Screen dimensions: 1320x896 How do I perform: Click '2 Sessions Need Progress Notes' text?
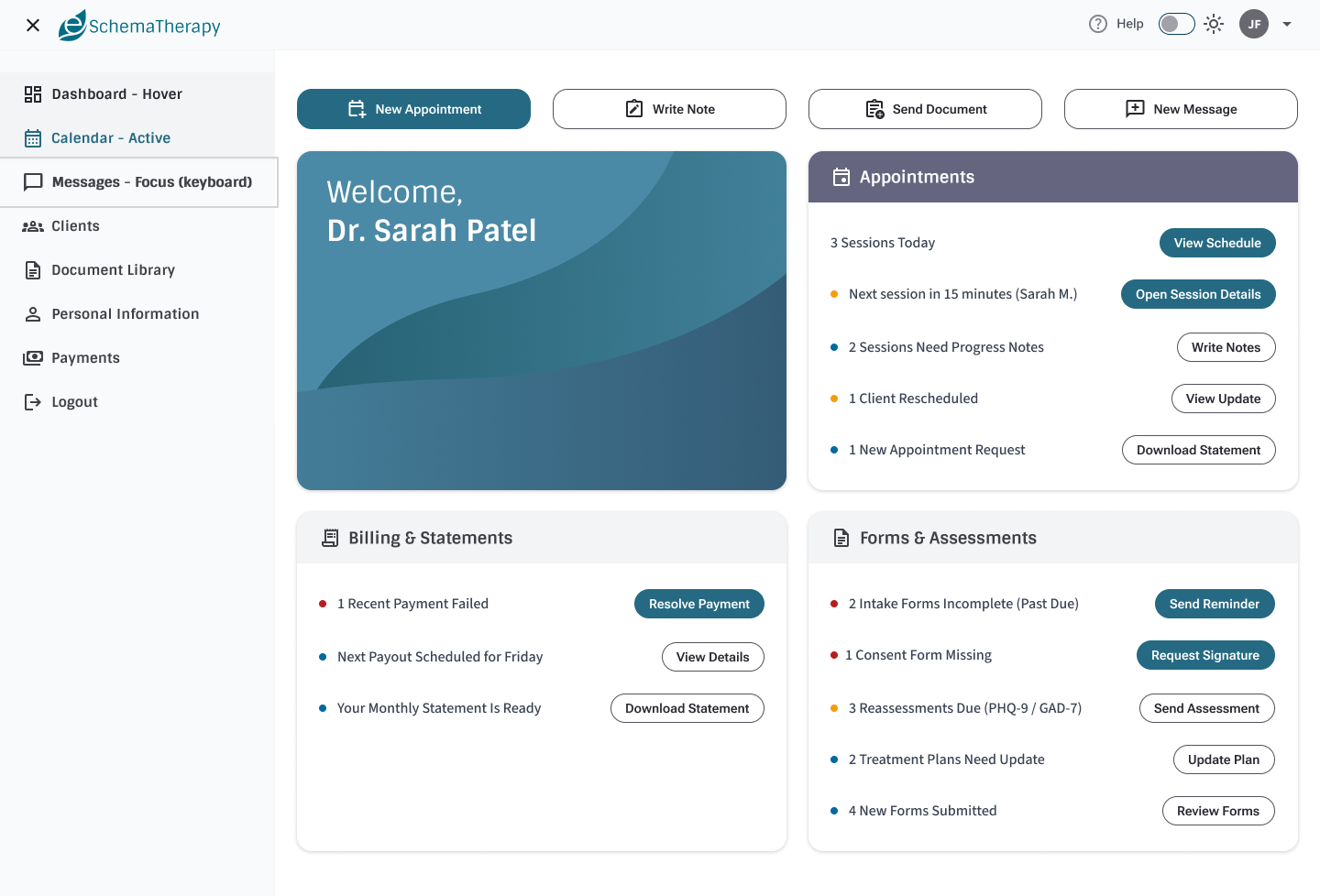click(946, 347)
